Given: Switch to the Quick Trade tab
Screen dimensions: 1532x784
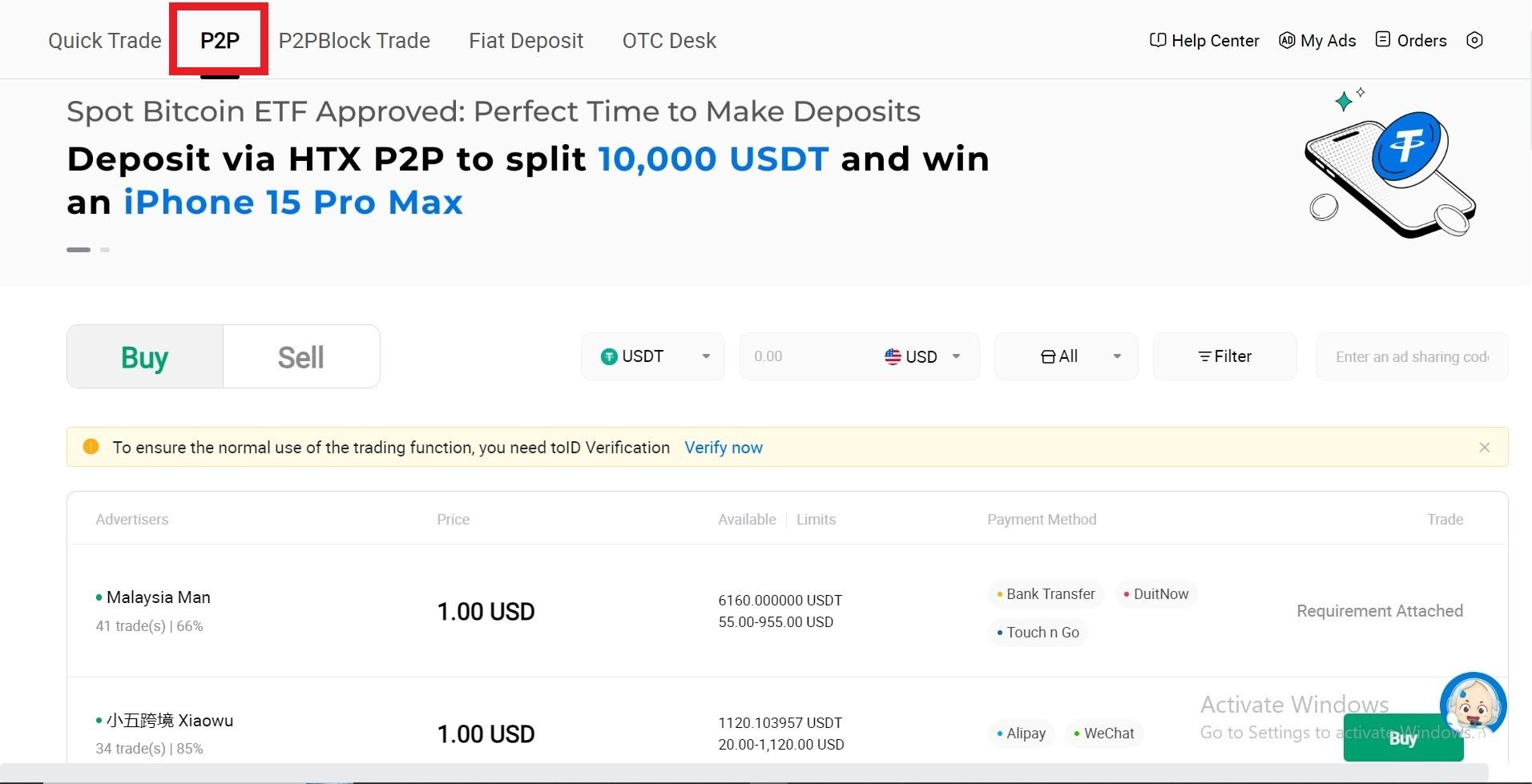Looking at the screenshot, I should (105, 41).
